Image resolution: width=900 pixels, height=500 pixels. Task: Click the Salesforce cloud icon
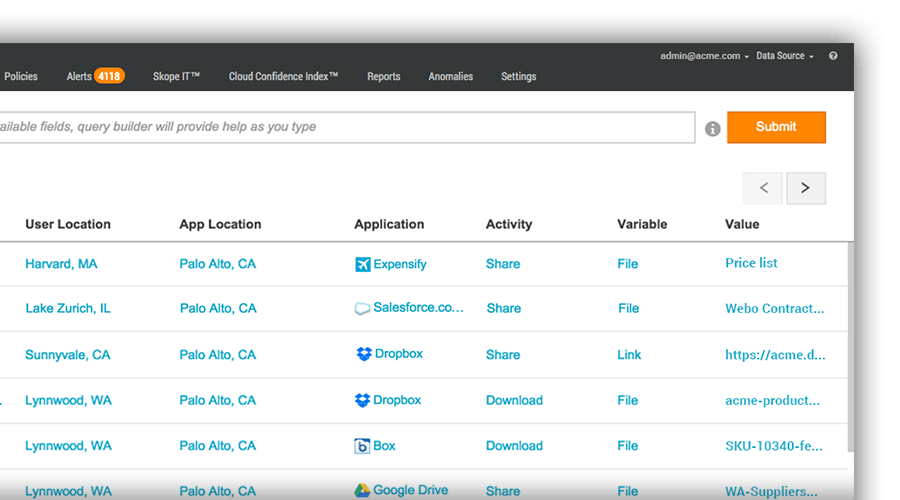pyautogui.click(x=362, y=309)
